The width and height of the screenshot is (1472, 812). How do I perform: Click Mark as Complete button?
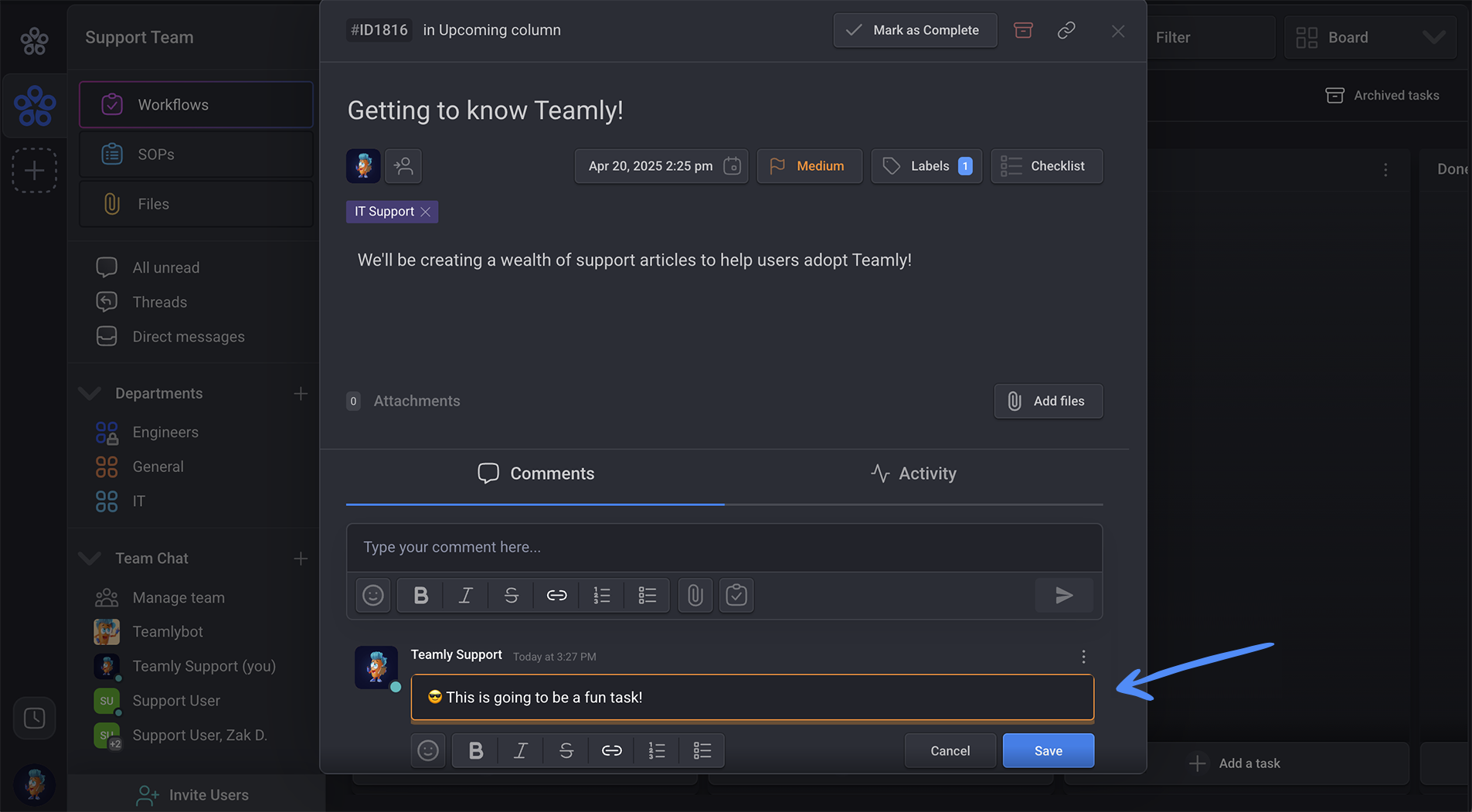tap(915, 30)
